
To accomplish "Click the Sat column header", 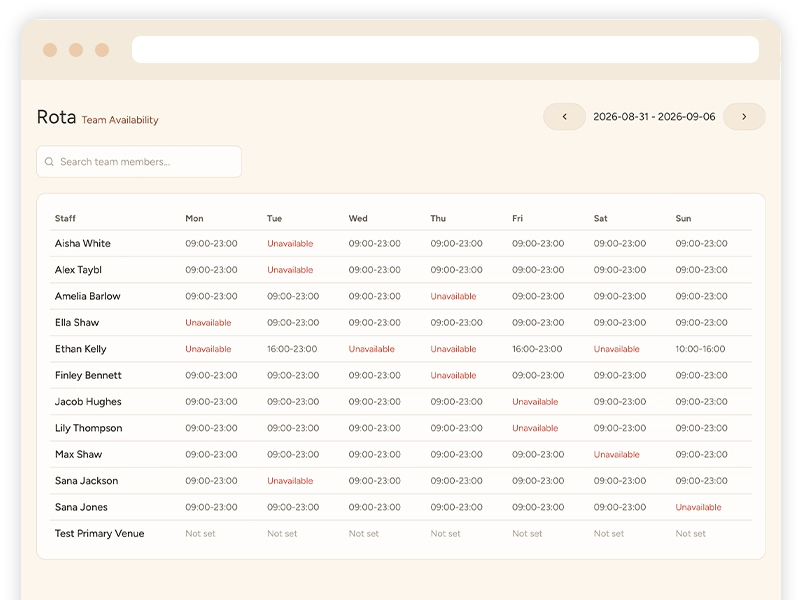I will pyautogui.click(x=601, y=218).
